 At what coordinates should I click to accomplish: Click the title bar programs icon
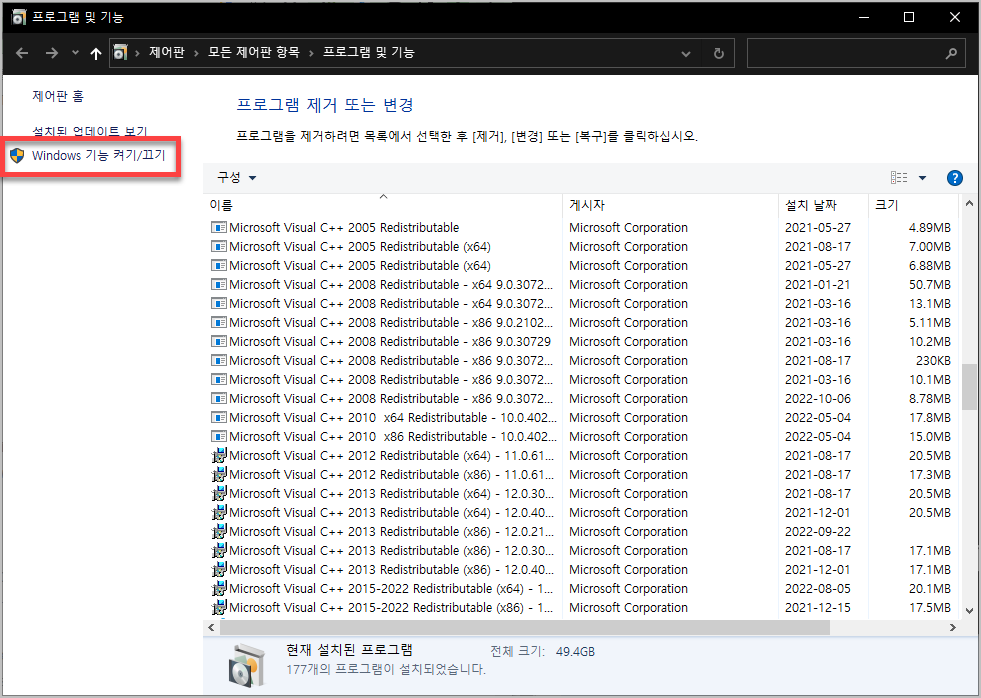[19, 17]
